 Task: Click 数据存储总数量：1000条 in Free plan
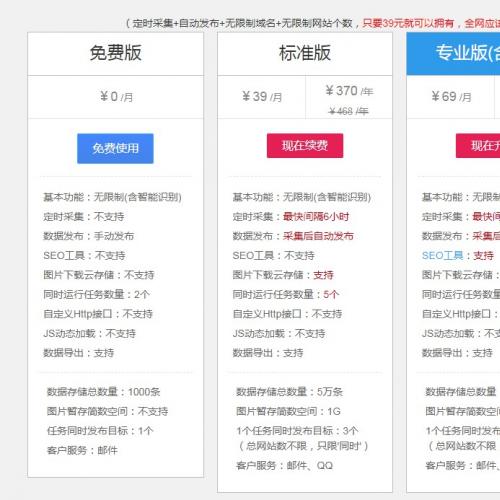103,392
